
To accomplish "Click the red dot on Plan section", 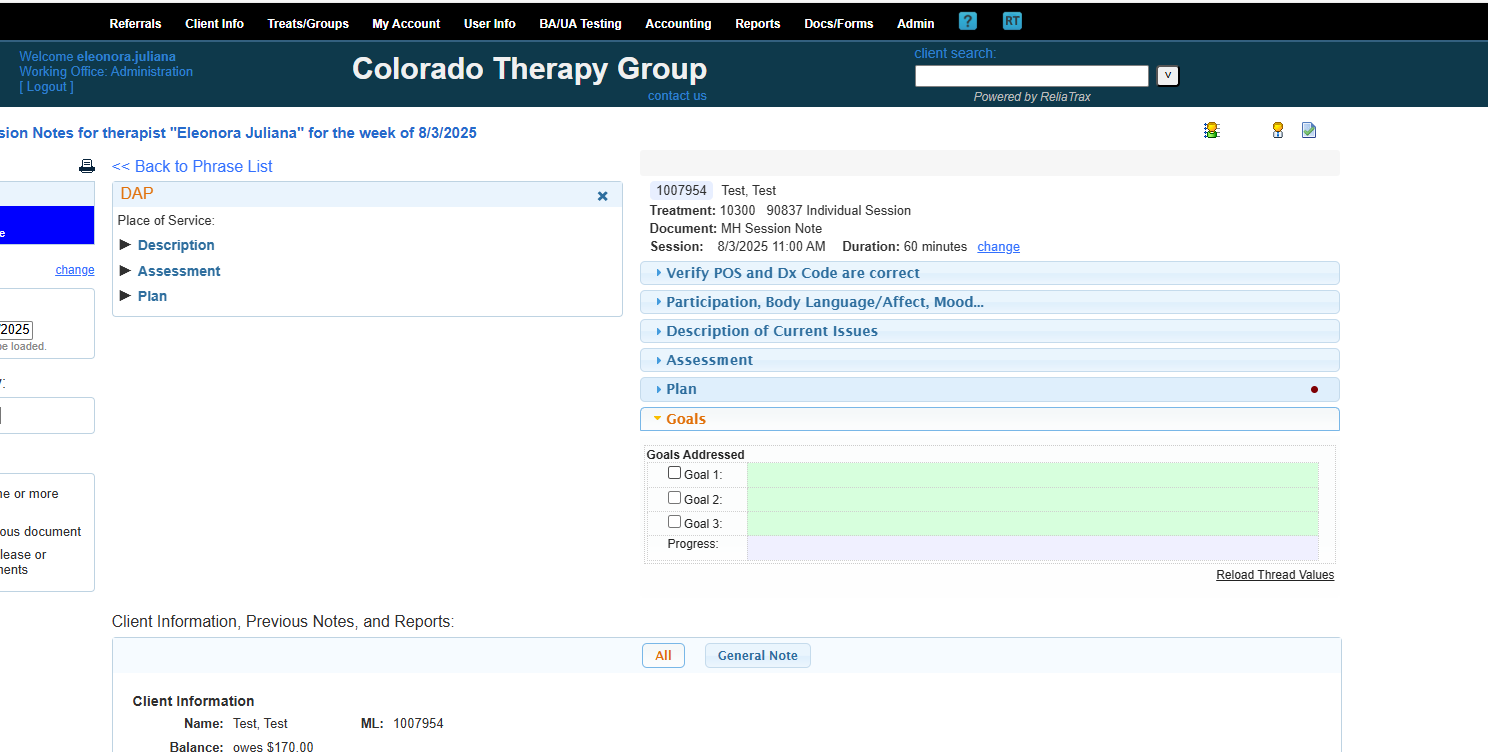I will (1314, 390).
